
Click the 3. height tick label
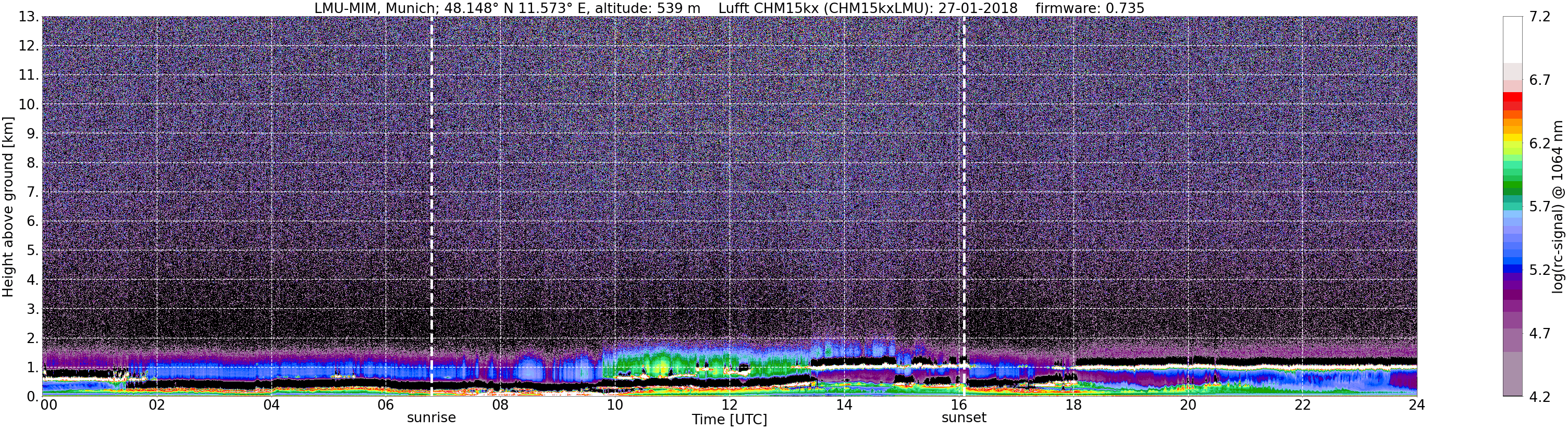point(33,309)
